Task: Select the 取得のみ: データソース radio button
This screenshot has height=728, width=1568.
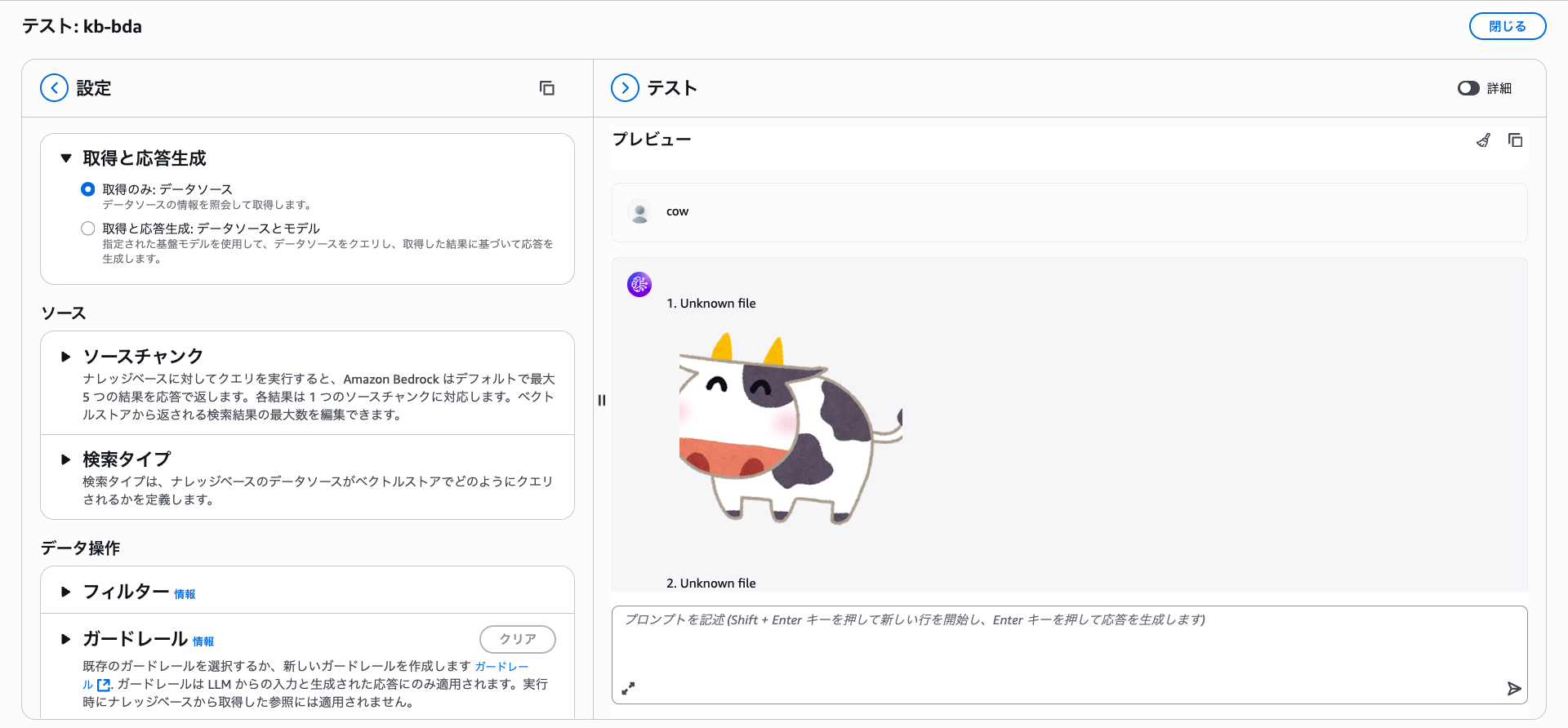Action: coord(88,189)
